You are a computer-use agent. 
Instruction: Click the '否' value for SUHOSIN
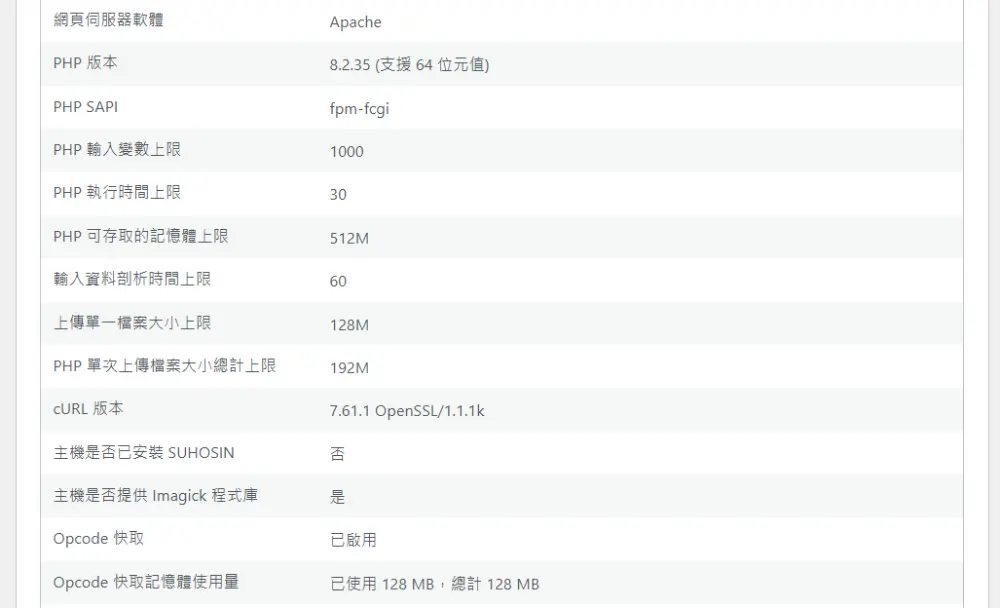pos(337,454)
